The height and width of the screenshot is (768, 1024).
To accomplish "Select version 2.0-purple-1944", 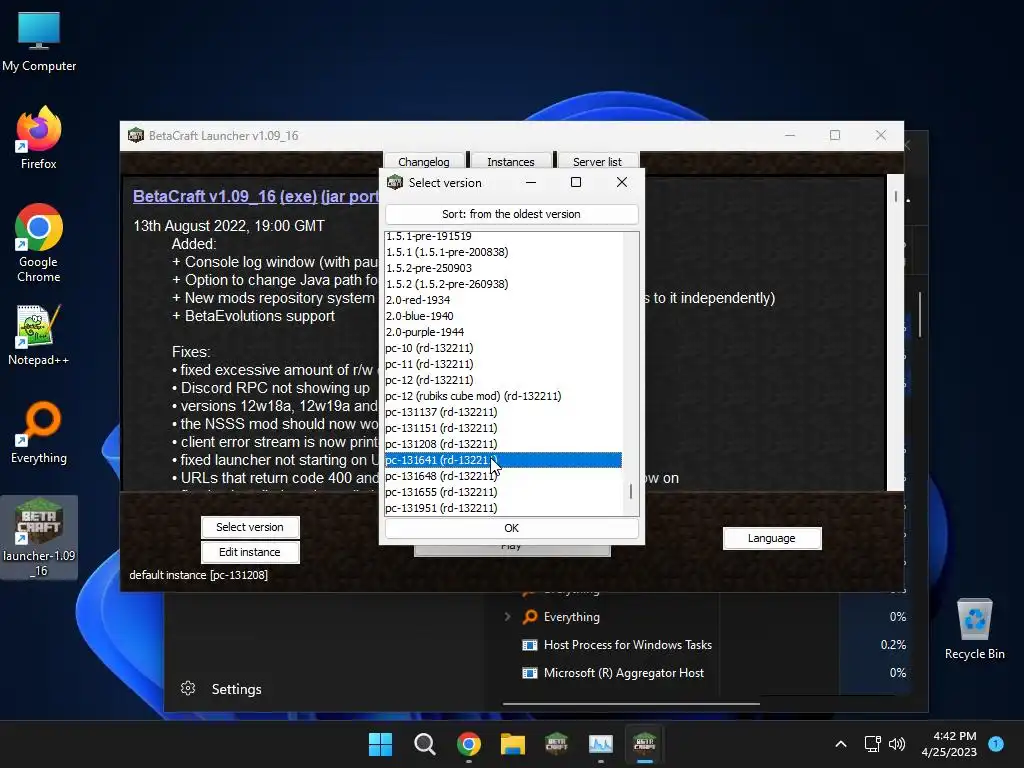I will point(503,332).
